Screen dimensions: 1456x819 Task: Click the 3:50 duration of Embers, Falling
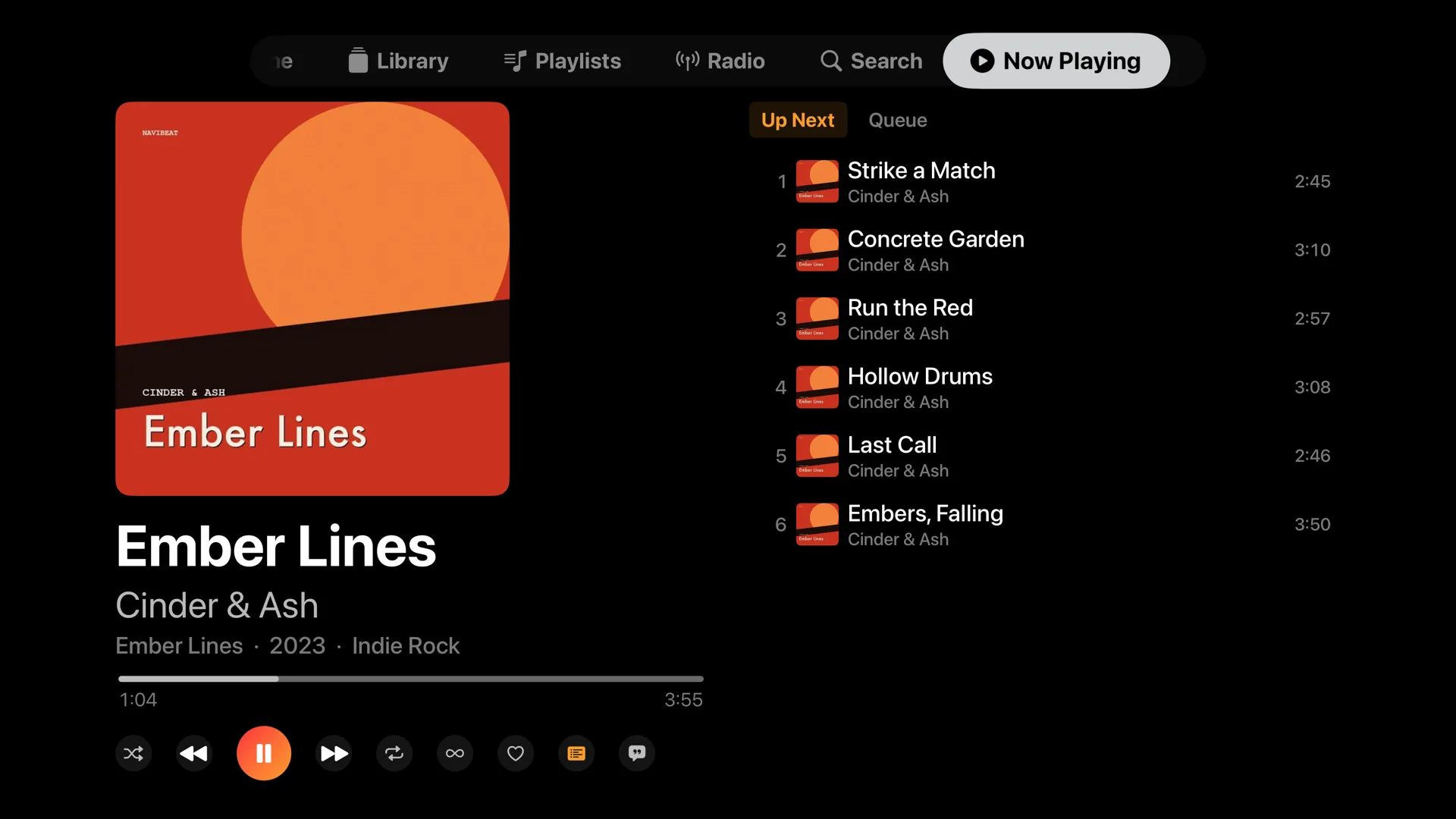pos(1312,525)
